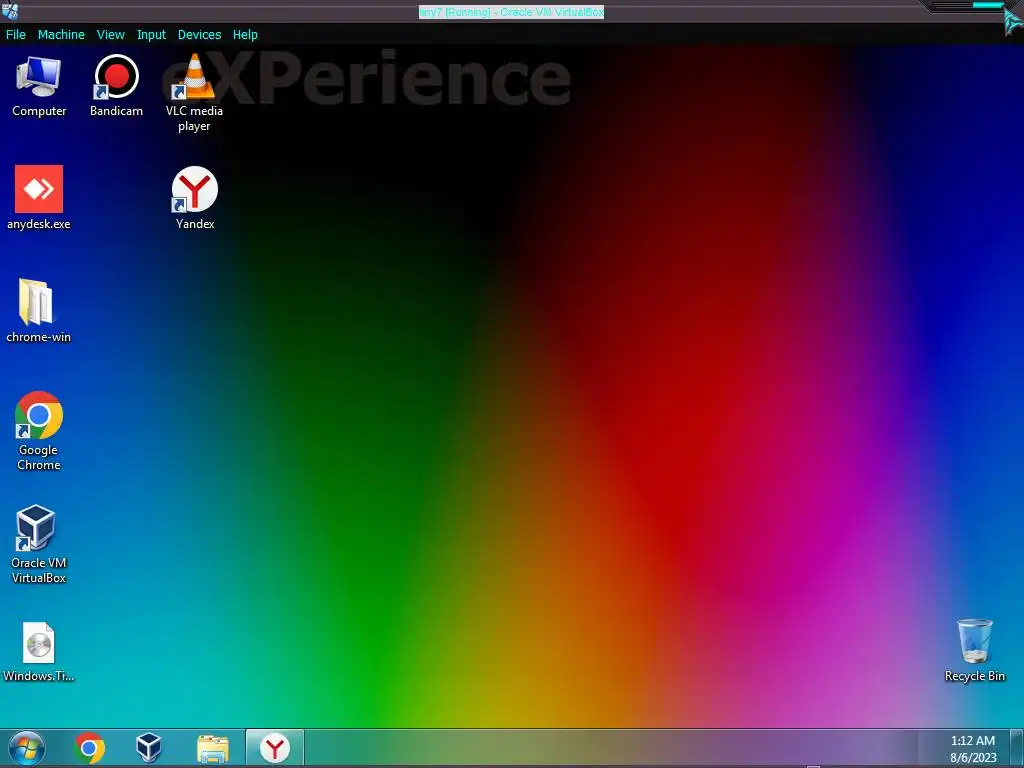The image size is (1024, 768).
Task: Switch to Yandex browser in the taskbar
Action: pos(274,748)
